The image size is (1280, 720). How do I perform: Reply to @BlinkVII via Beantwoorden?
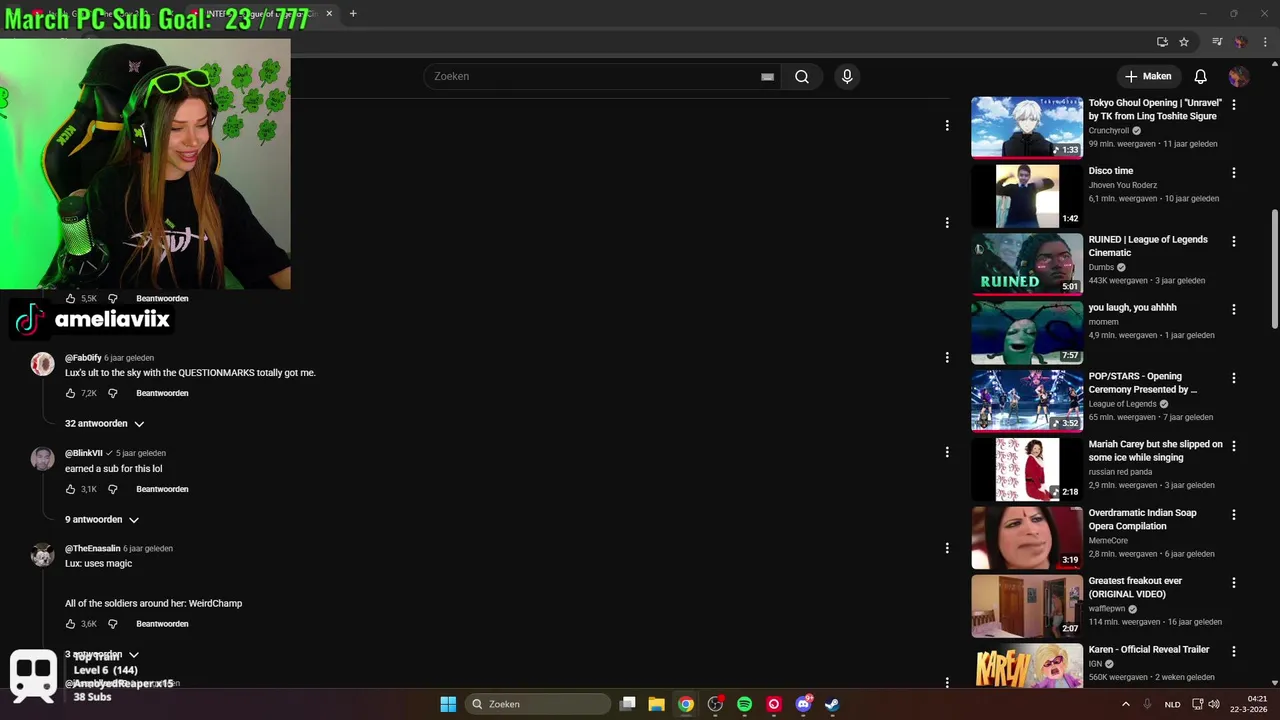(162, 489)
